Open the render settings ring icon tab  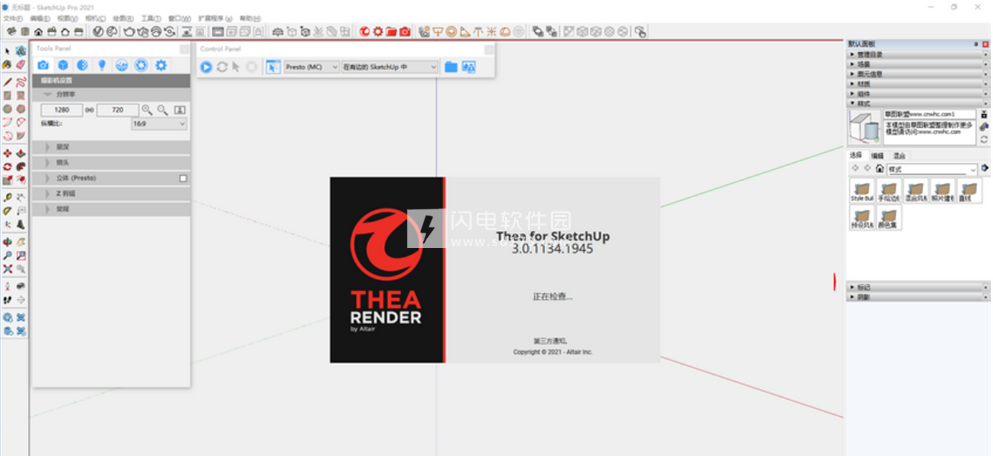[x=141, y=65]
